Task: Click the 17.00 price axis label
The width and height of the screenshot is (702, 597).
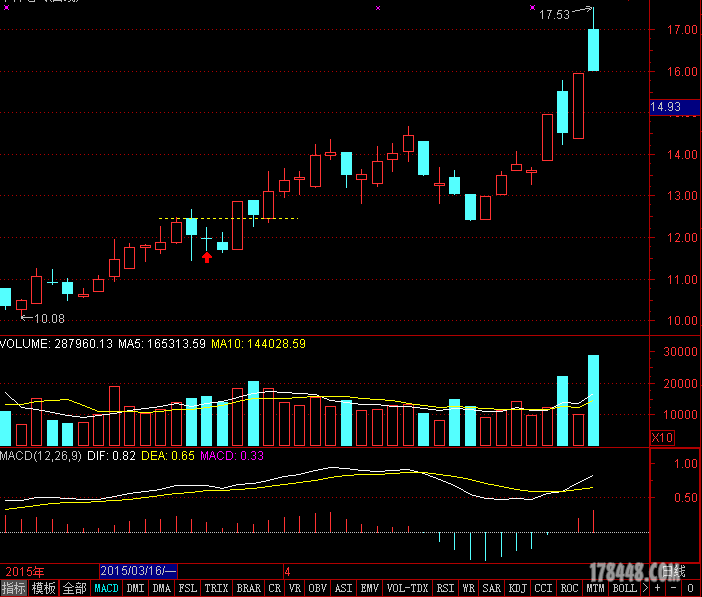Action: point(682,30)
